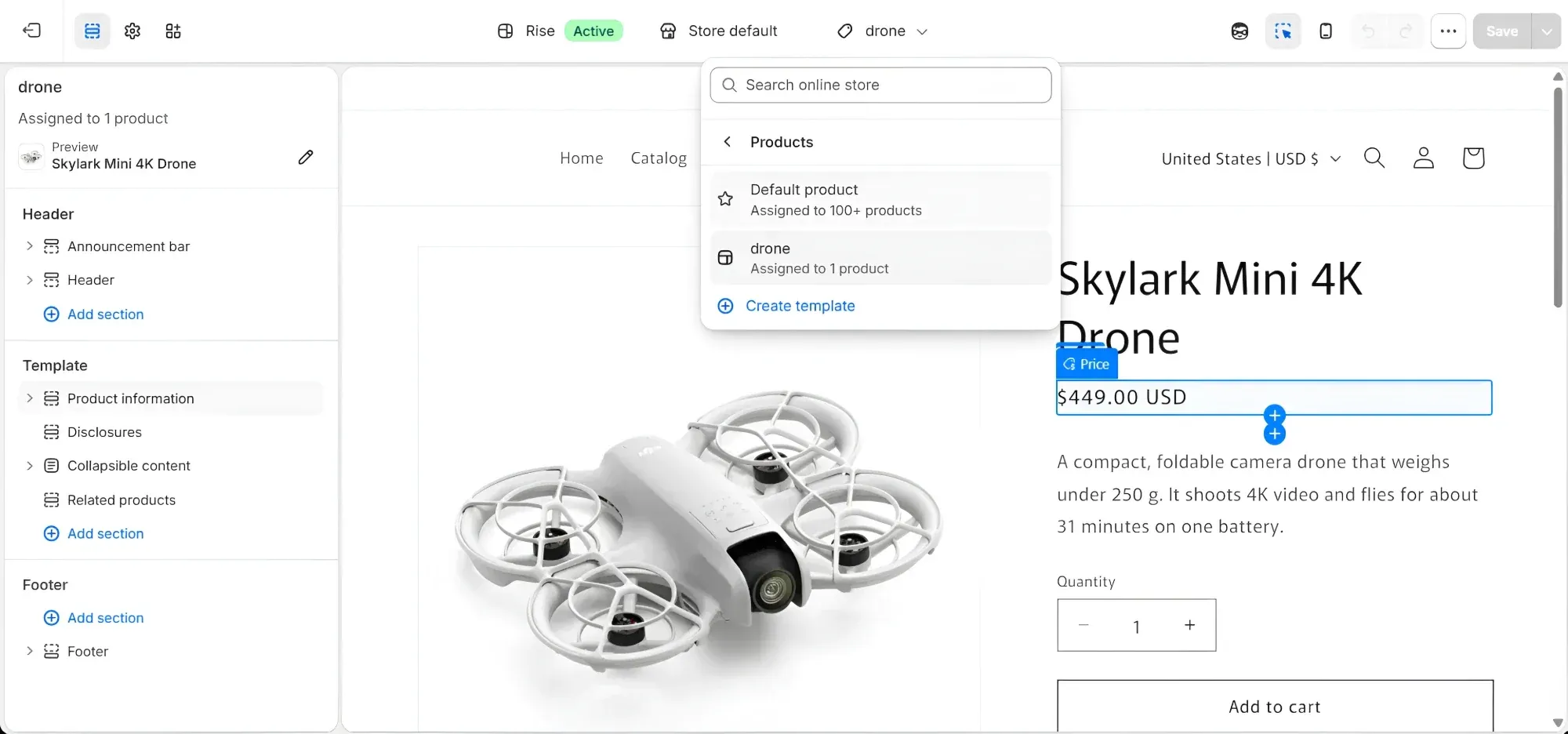
Task: Select the Price block label tag
Action: pos(1087,365)
